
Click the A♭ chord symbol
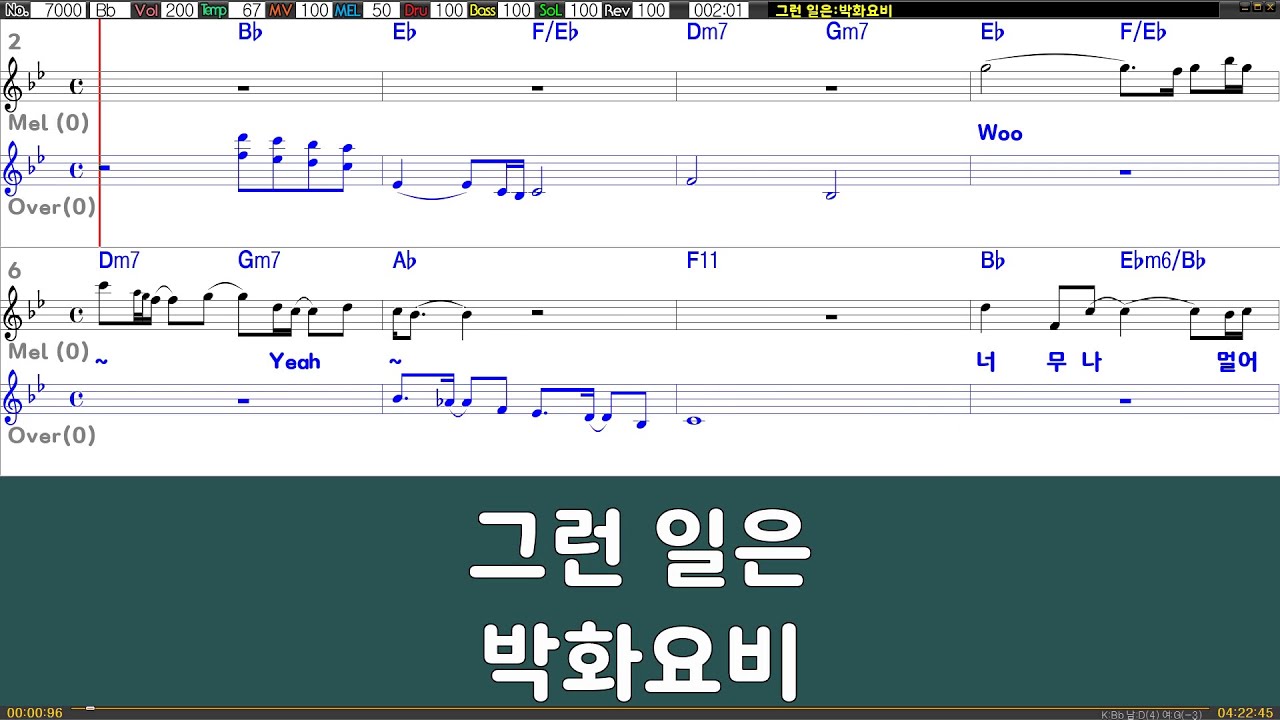point(404,261)
